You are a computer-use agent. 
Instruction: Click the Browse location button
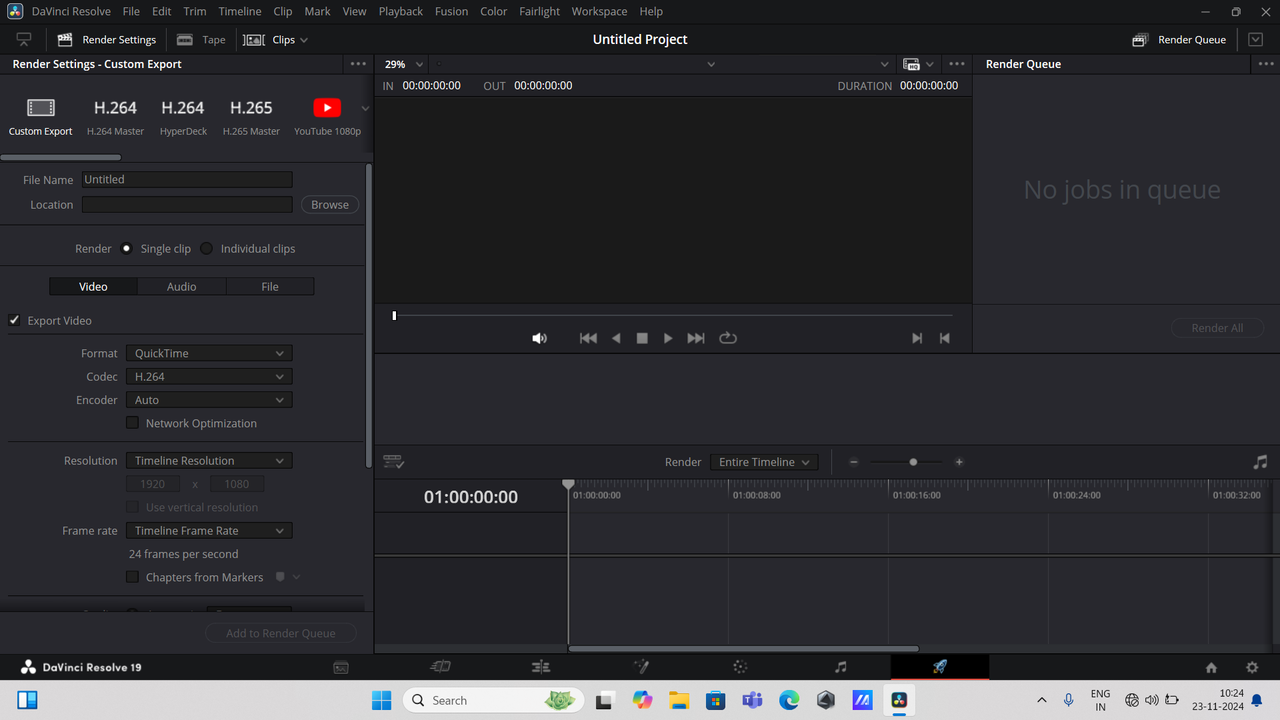pyautogui.click(x=330, y=204)
